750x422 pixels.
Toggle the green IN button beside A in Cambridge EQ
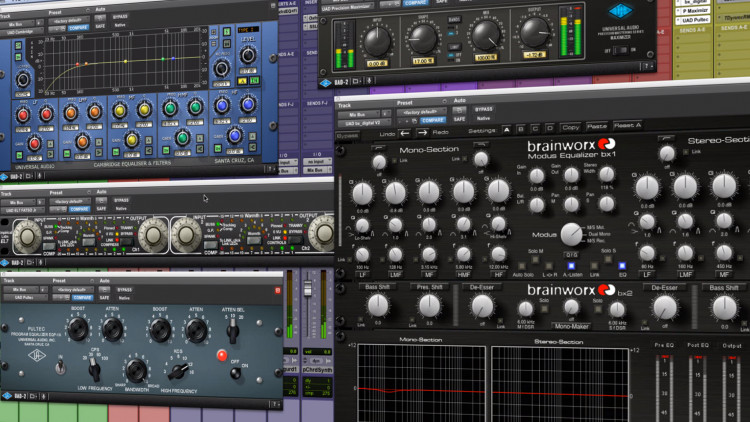pos(254,81)
